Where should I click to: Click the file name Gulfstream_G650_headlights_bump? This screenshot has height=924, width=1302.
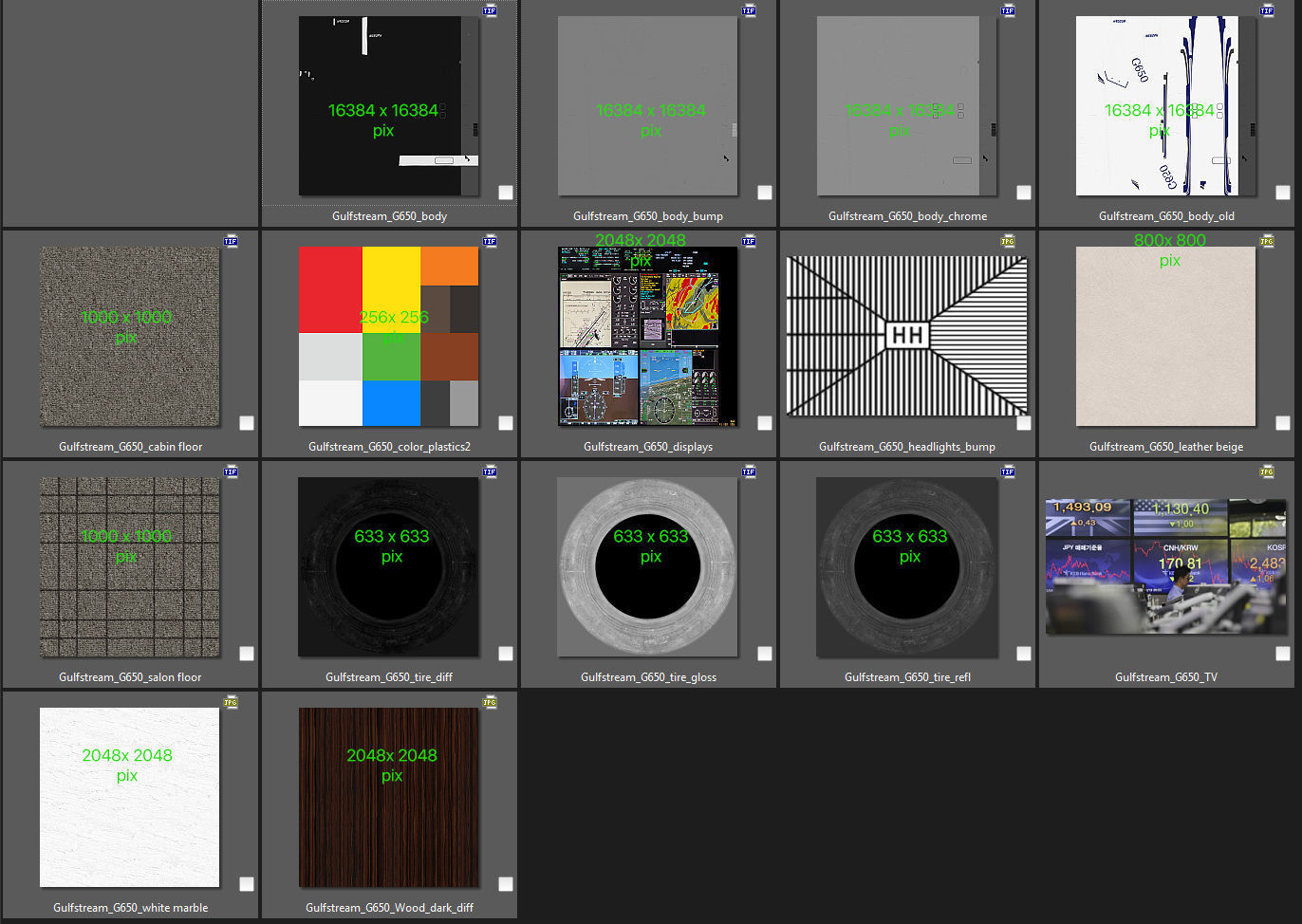click(x=907, y=447)
